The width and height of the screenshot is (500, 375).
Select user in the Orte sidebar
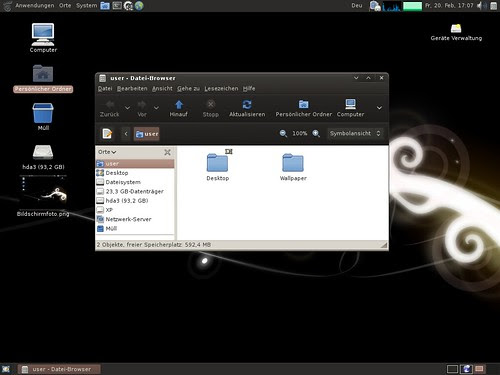[x=135, y=164]
